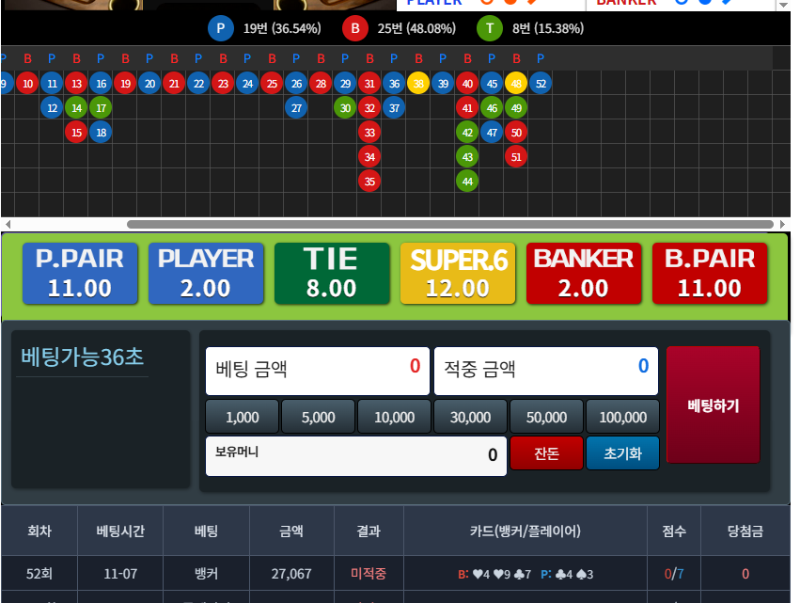Image resolution: width=800 pixels, height=603 pixels.
Task: Select the 100,000 chip amount
Action: [623, 417]
